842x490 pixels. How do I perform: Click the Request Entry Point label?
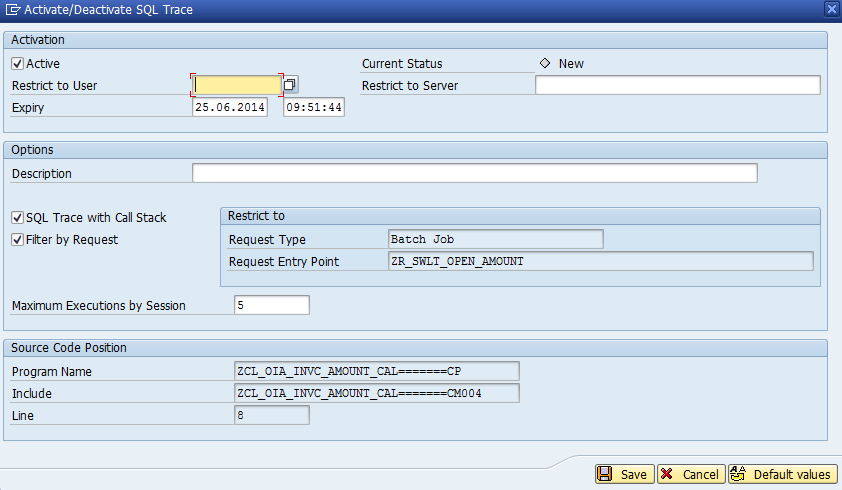(284, 262)
